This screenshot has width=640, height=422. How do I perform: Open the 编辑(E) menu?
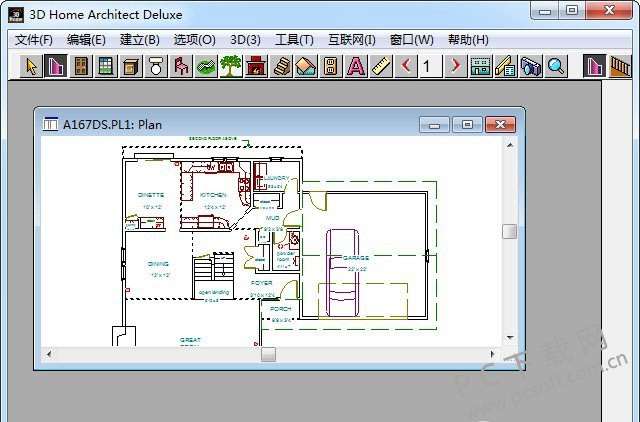86,40
